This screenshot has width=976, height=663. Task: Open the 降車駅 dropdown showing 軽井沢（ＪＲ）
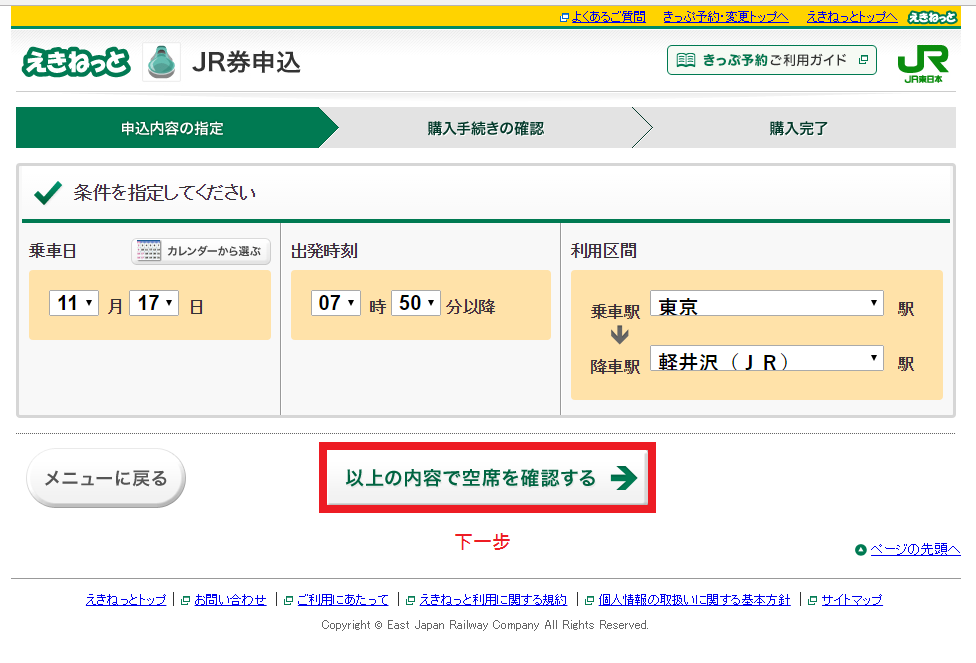pyautogui.click(x=767, y=358)
